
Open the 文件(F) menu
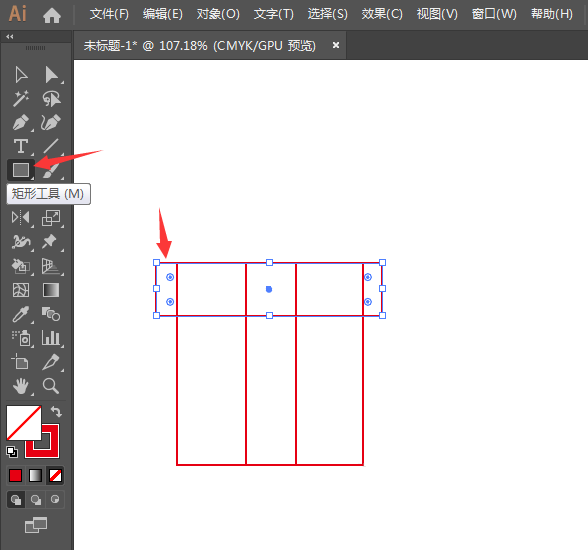(x=109, y=14)
